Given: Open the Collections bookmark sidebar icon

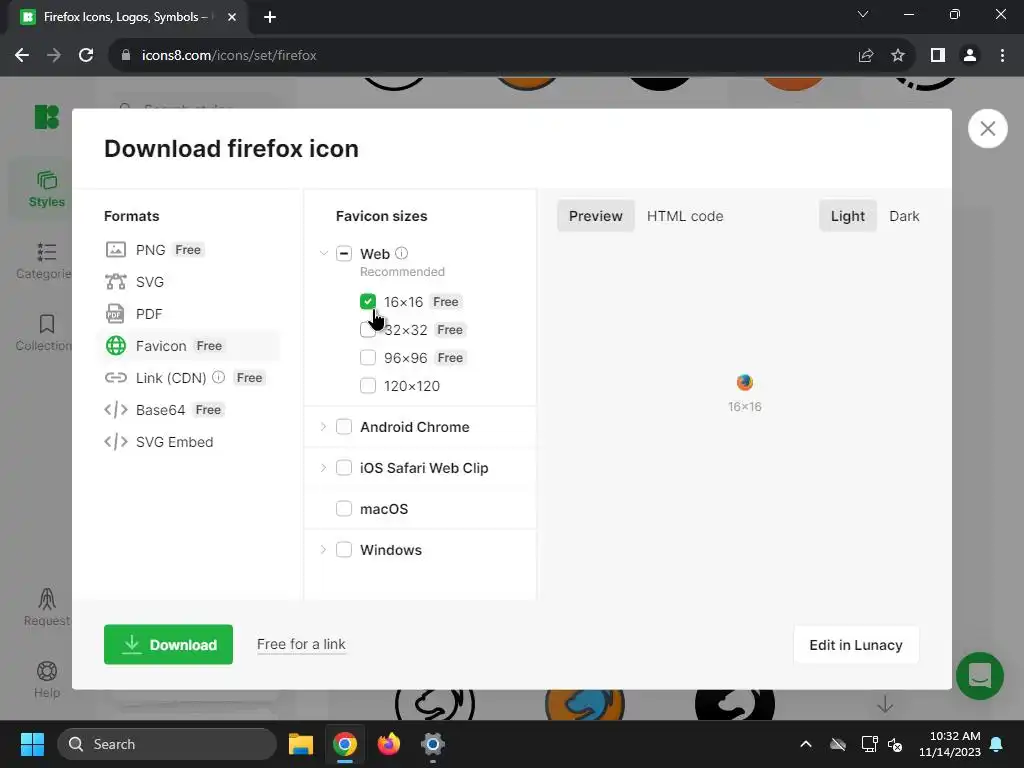Looking at the screenshot, I should tap(46, 324).
